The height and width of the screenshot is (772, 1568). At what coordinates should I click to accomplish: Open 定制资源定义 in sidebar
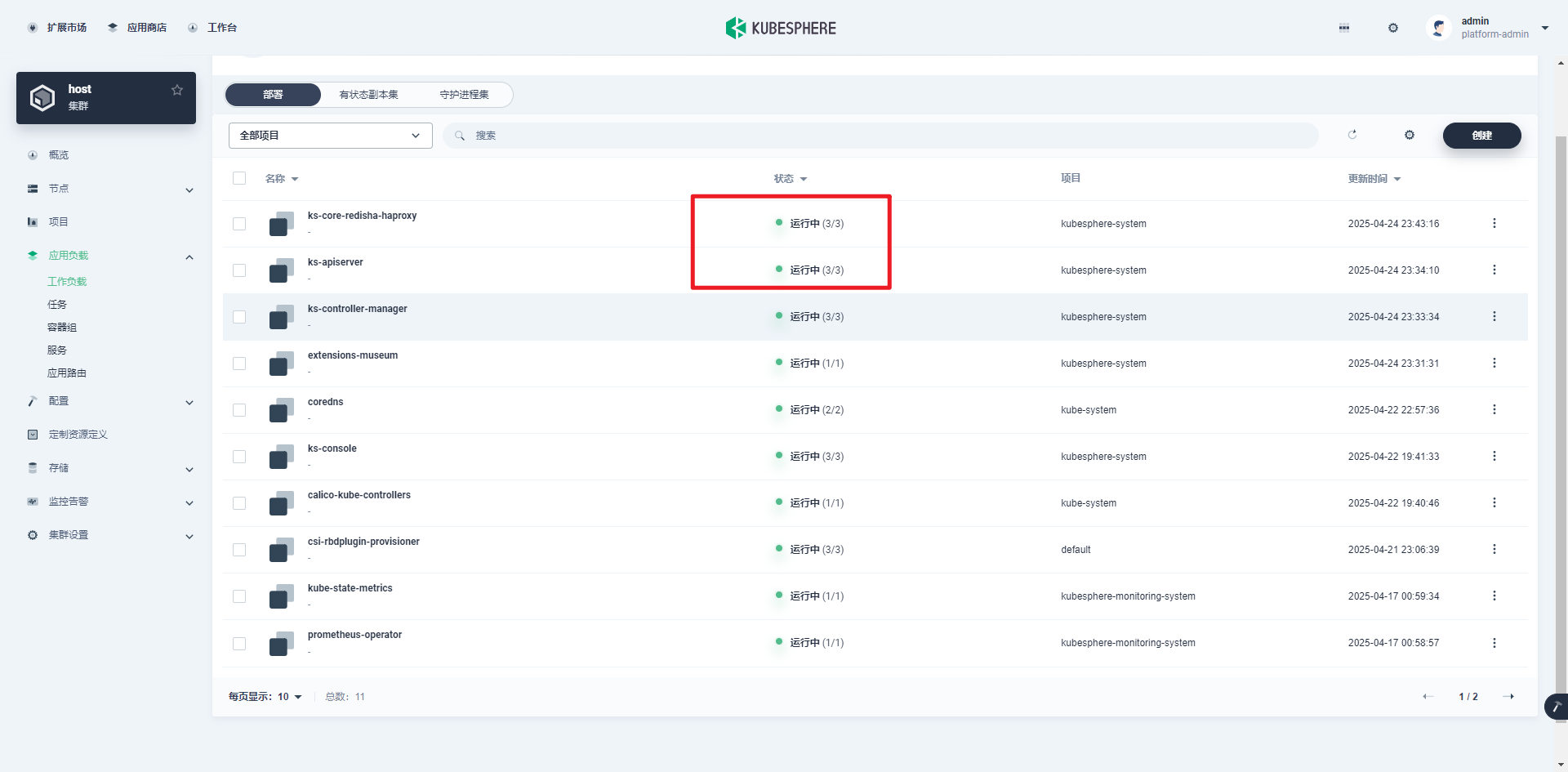[x=78, y=435]
